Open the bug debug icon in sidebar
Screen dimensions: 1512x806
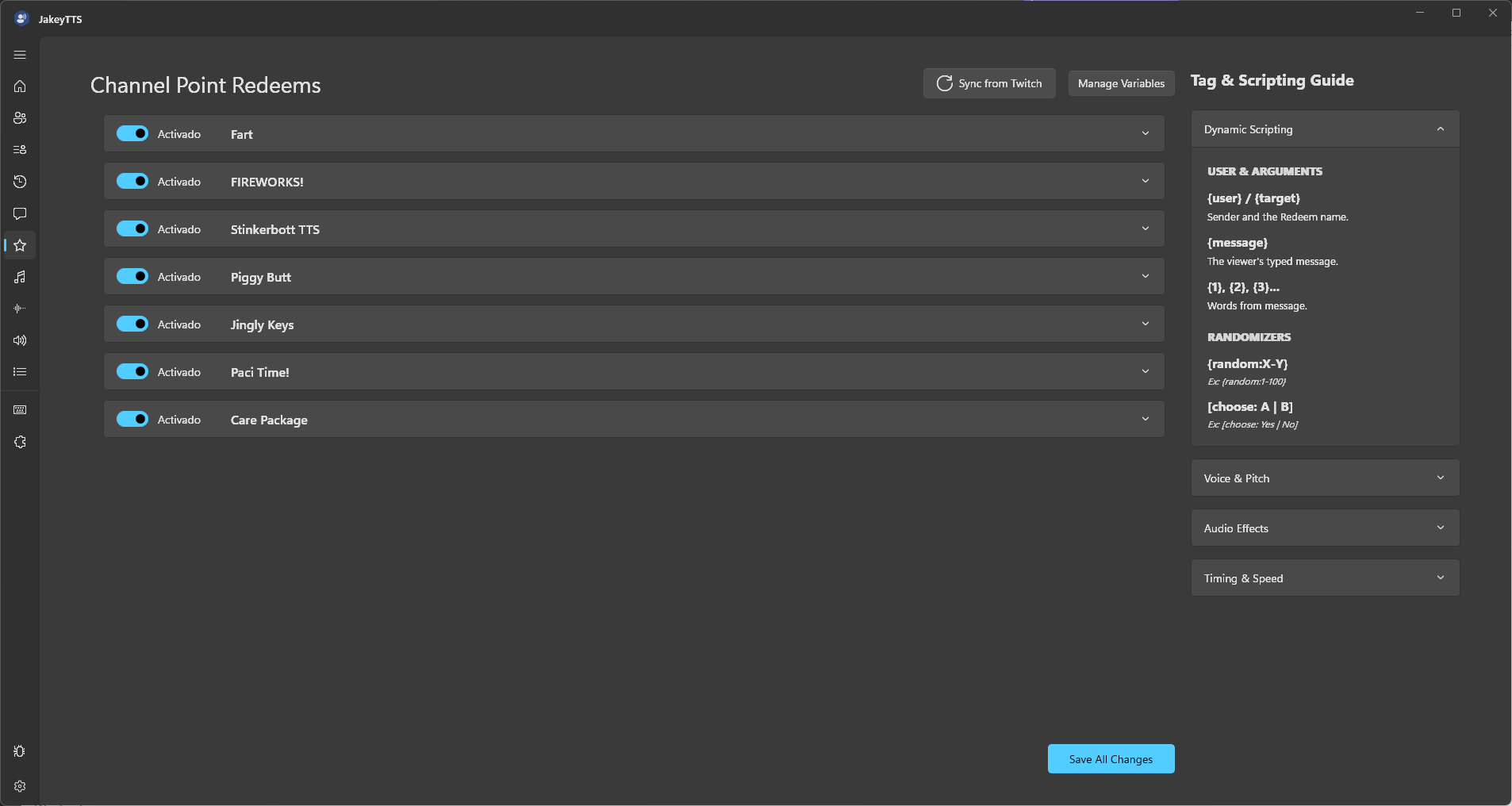click(x=20, y=751)
